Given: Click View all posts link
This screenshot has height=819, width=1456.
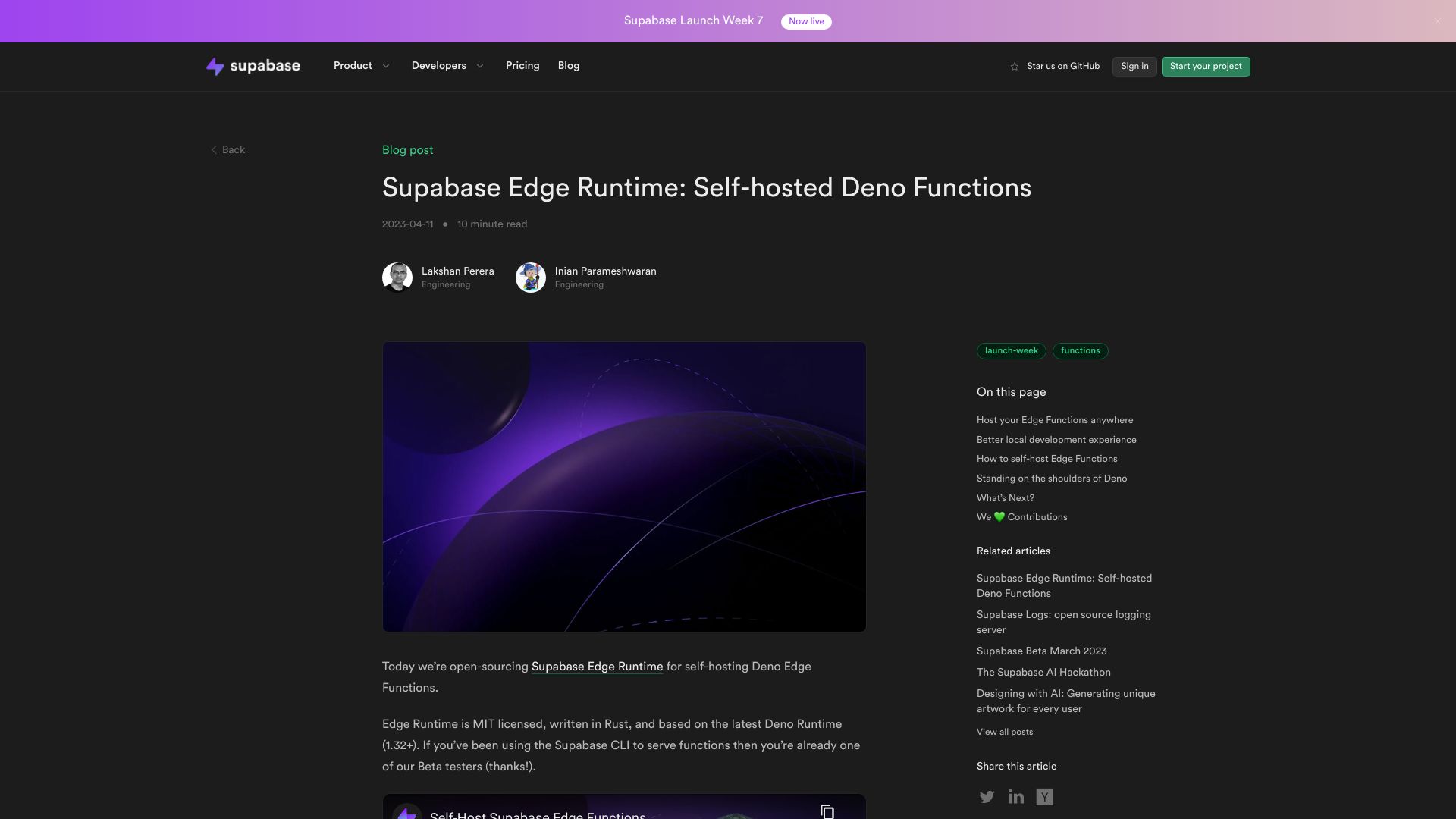Looking at the screenshot, I should coord(1005,732).
